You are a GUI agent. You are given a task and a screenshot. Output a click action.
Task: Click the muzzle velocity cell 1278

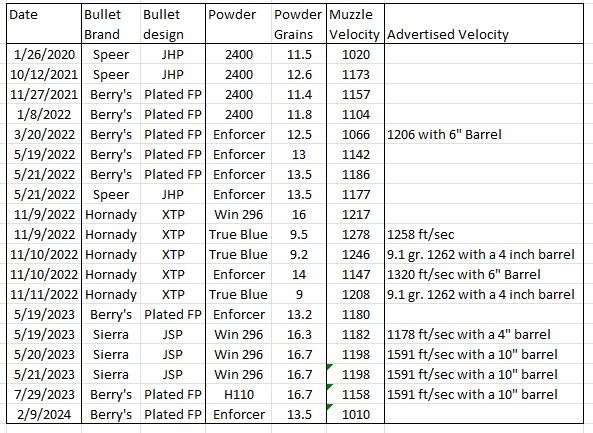coord(355,234)
